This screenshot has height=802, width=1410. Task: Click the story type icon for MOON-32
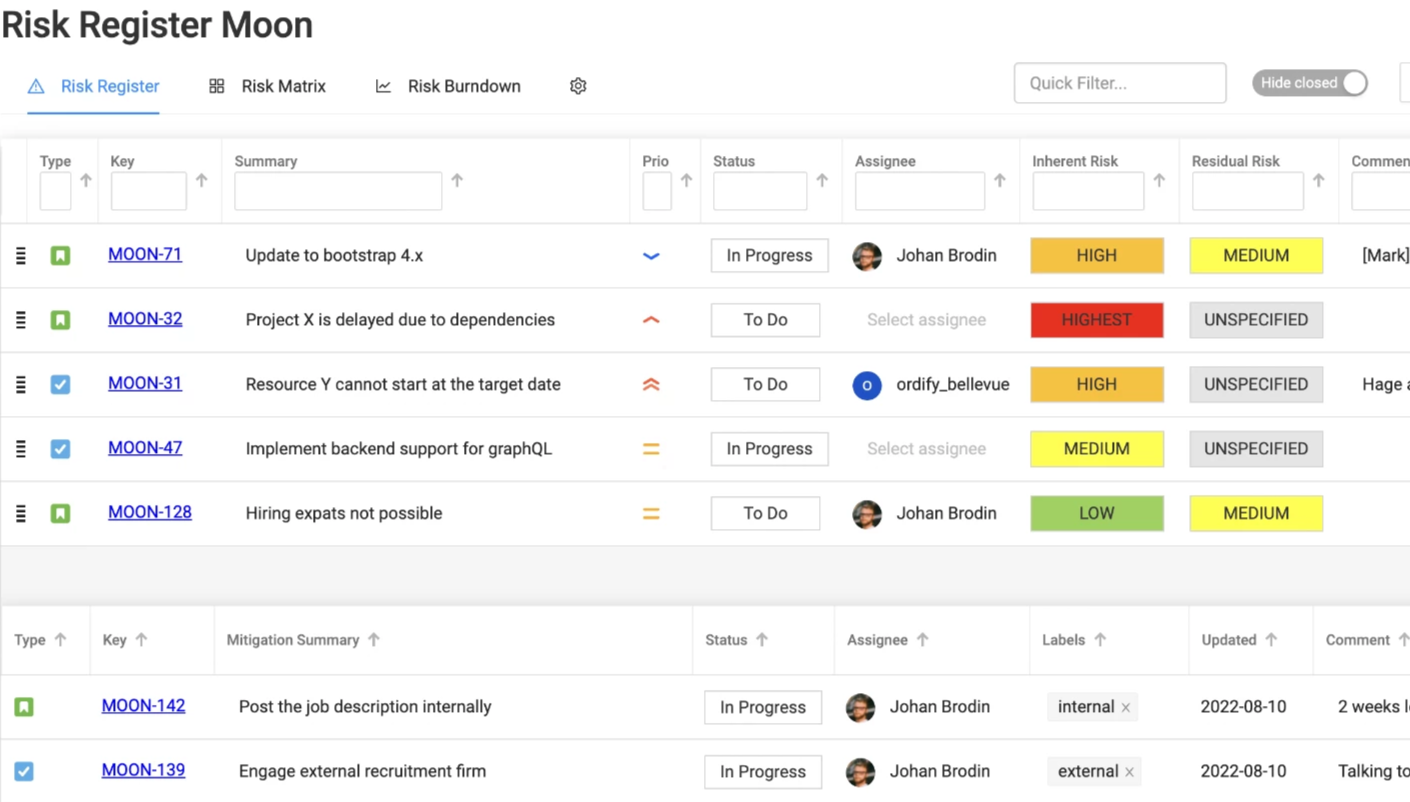pyautogui.click(x=60, y=320)
